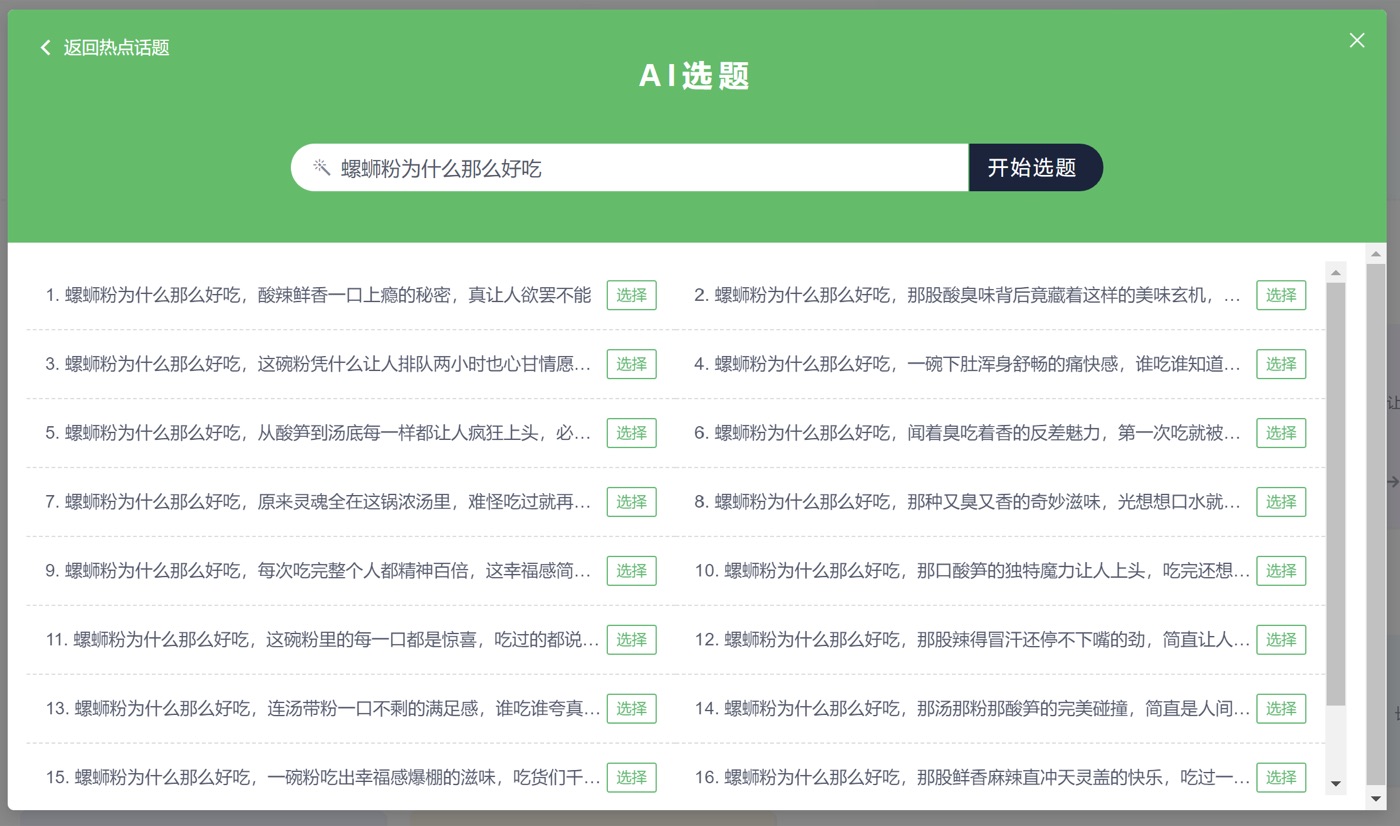Click the outer dialog scrollbar up arrow
This screenshot has width=1400, height=826.
point(1376,254)
